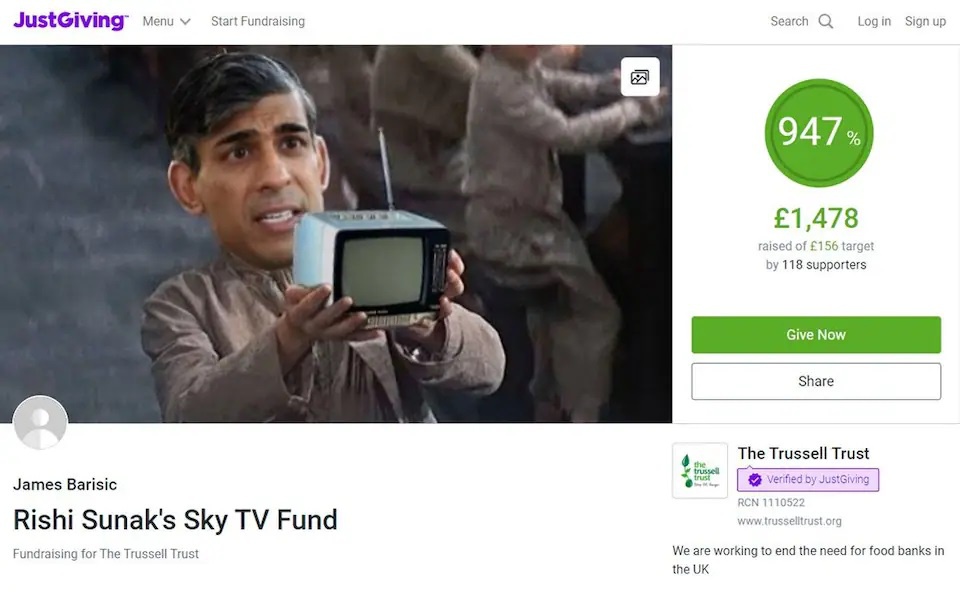Screen dimensions: 960x600
Task: Click the Sign up link
Action: (925, 21)
